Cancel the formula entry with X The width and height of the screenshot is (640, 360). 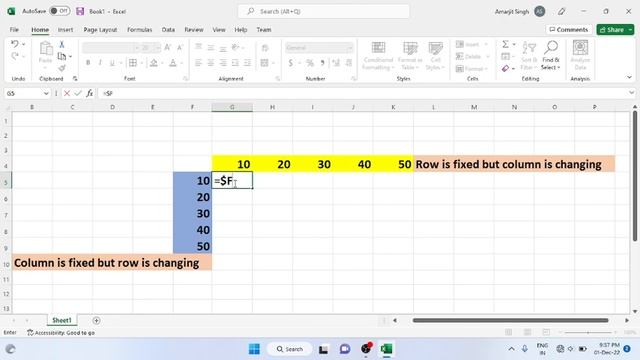pyautogui.click(x=67, y=93)
